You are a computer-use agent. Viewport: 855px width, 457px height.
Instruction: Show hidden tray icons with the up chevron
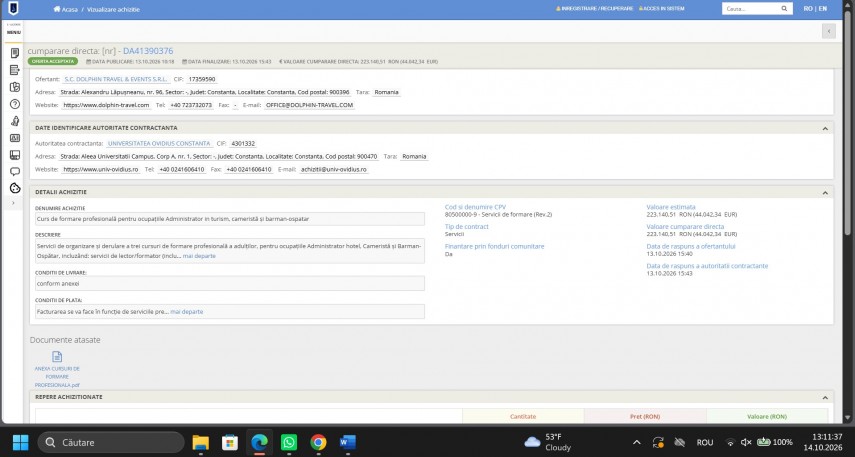coord(636,442)
